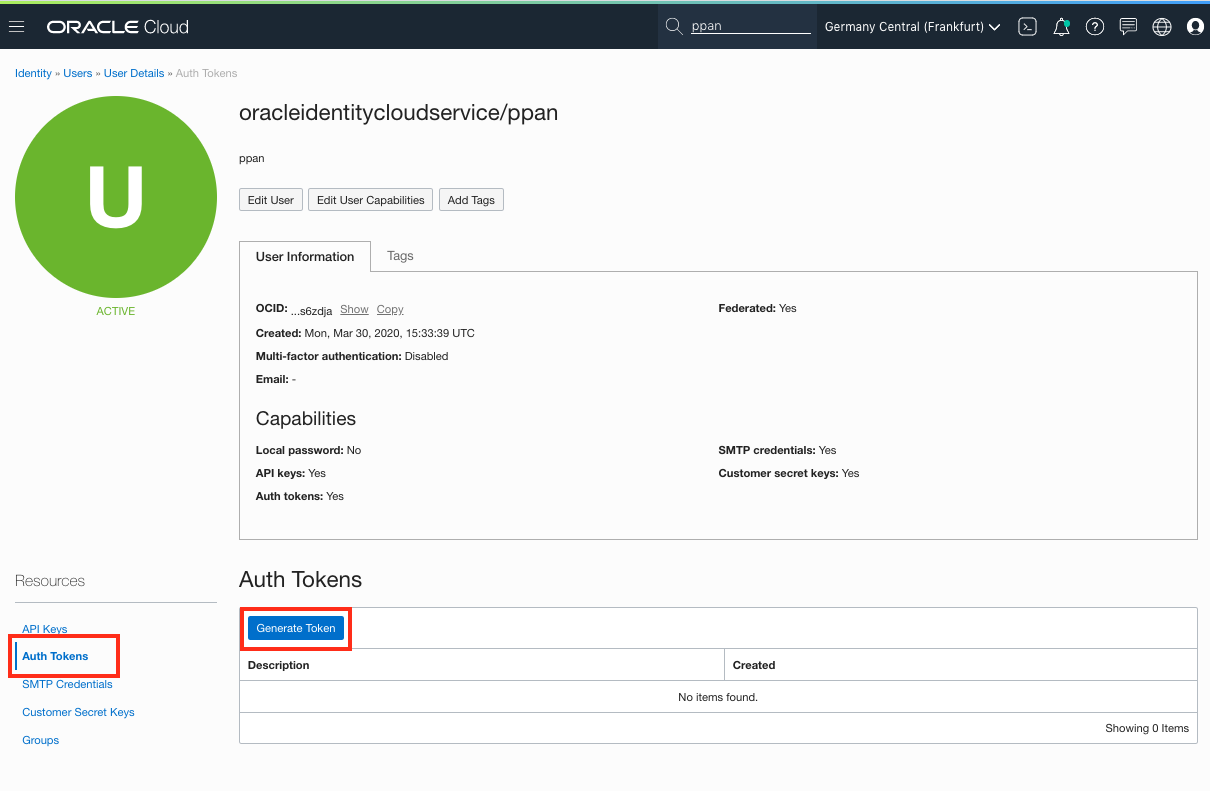Go to Users breadcrumb link

point(78,73)
